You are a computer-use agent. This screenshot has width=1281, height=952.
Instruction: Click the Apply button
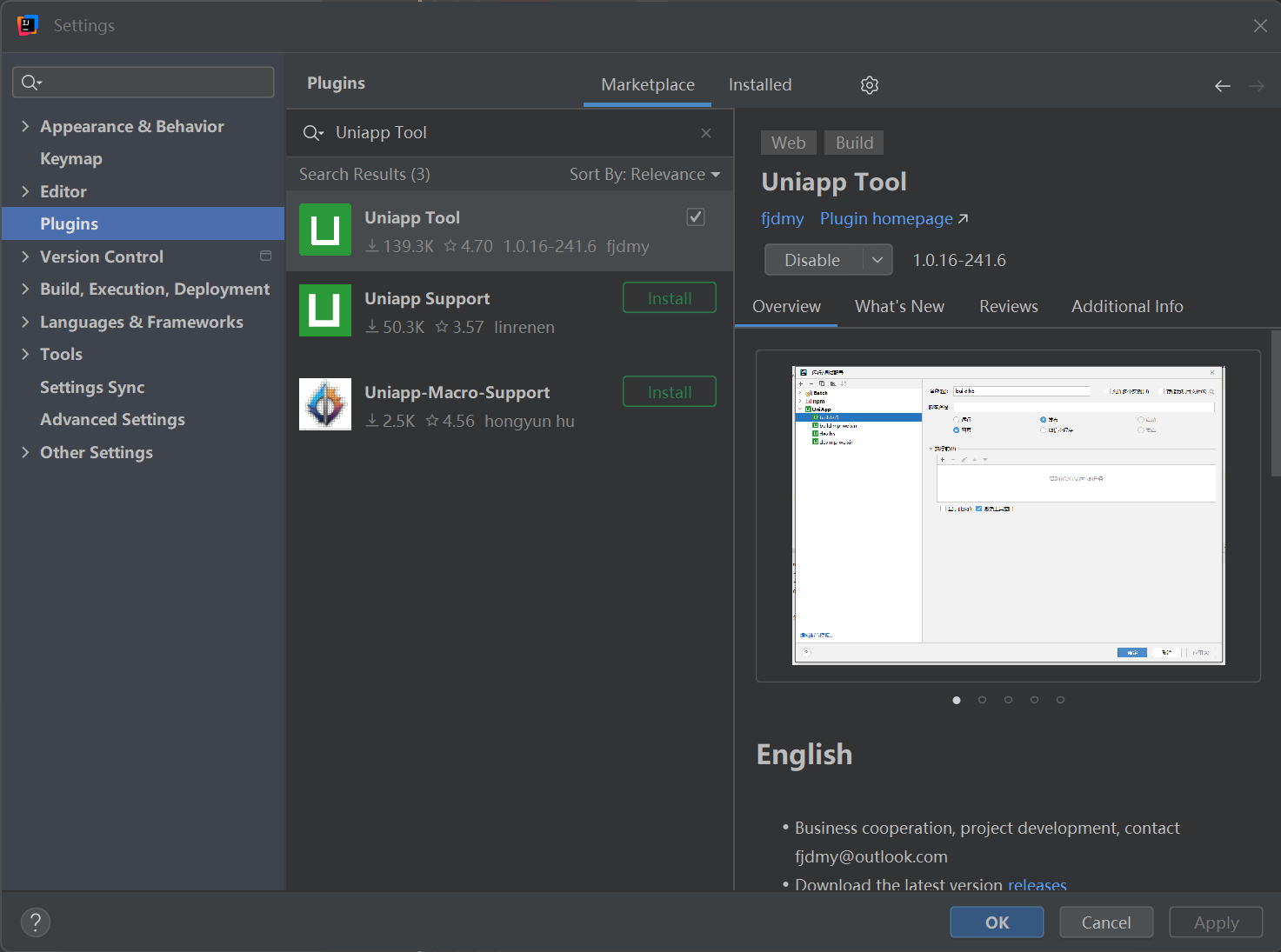pos(1216,922)
